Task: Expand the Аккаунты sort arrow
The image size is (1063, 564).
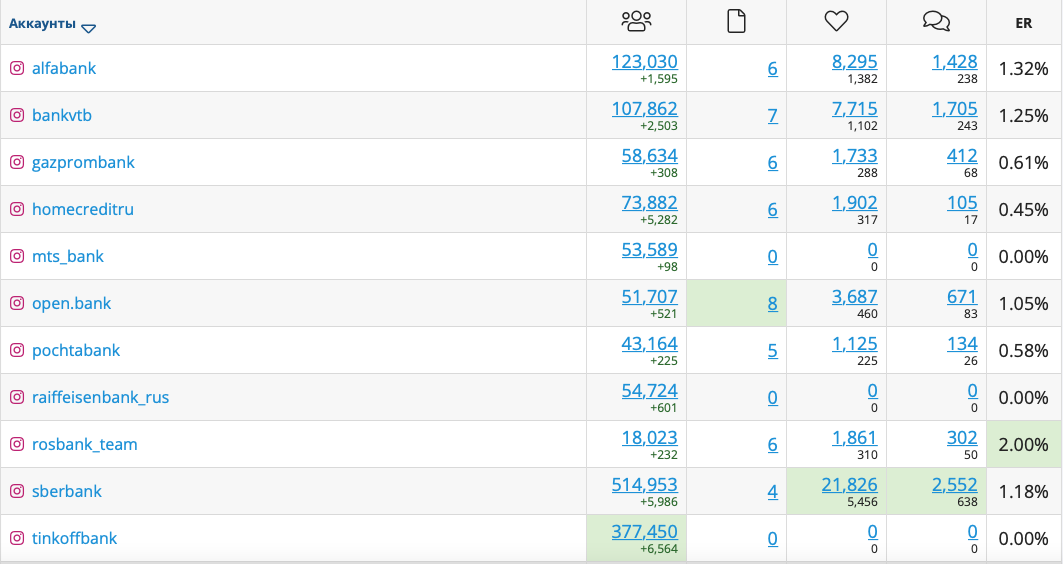Action: click(x=89, y=28)
